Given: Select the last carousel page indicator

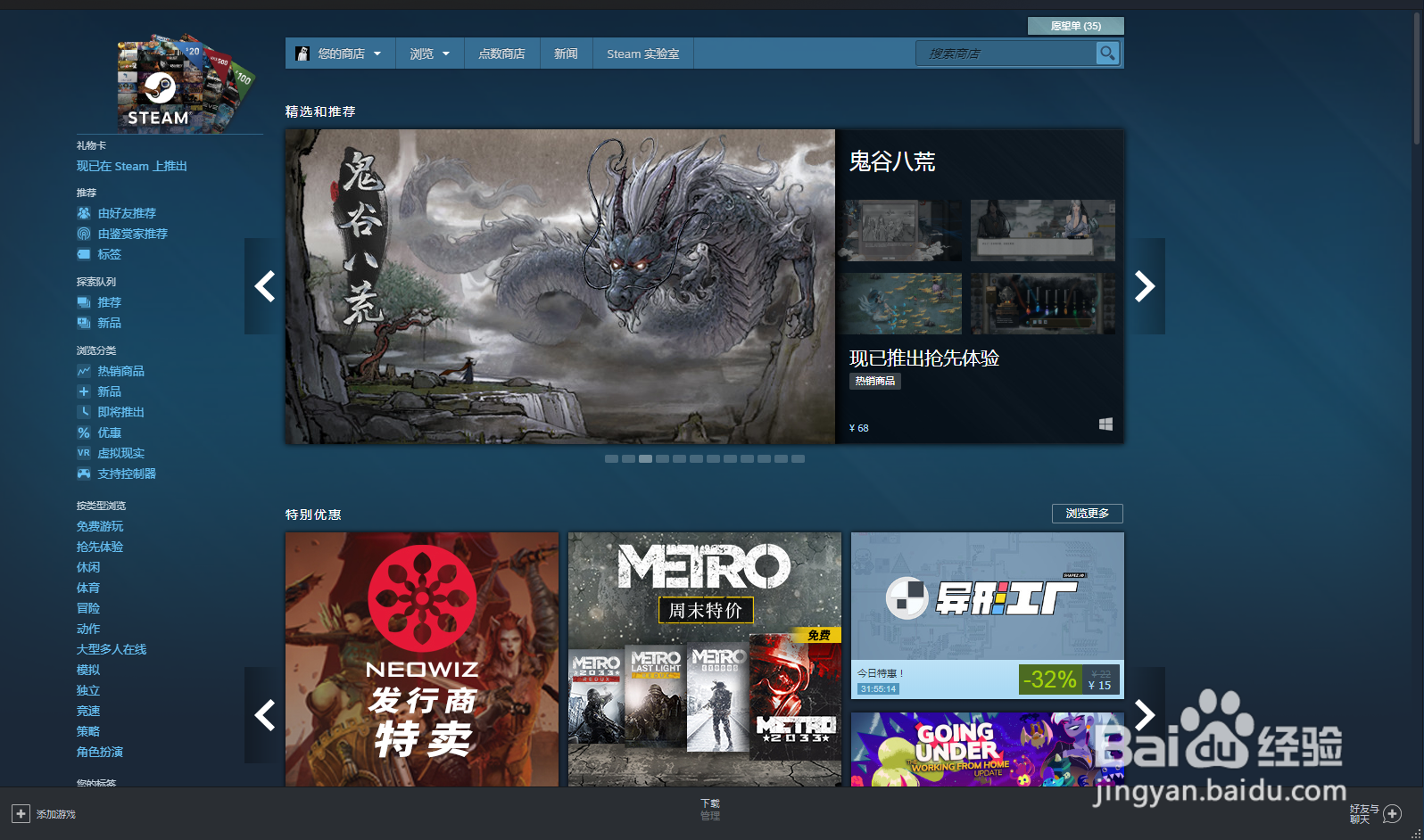Looking at the screenshot, I should point(798,459).
